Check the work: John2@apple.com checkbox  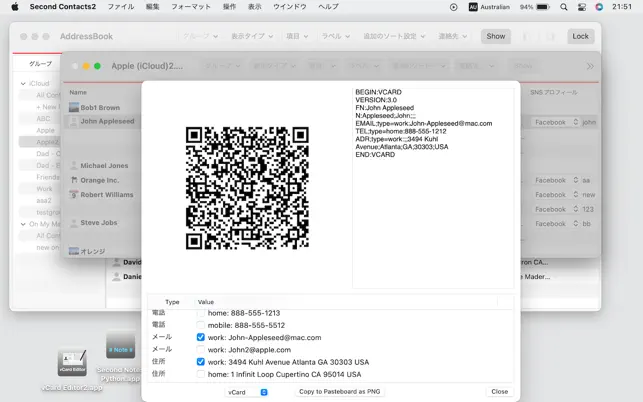point(201,349)
